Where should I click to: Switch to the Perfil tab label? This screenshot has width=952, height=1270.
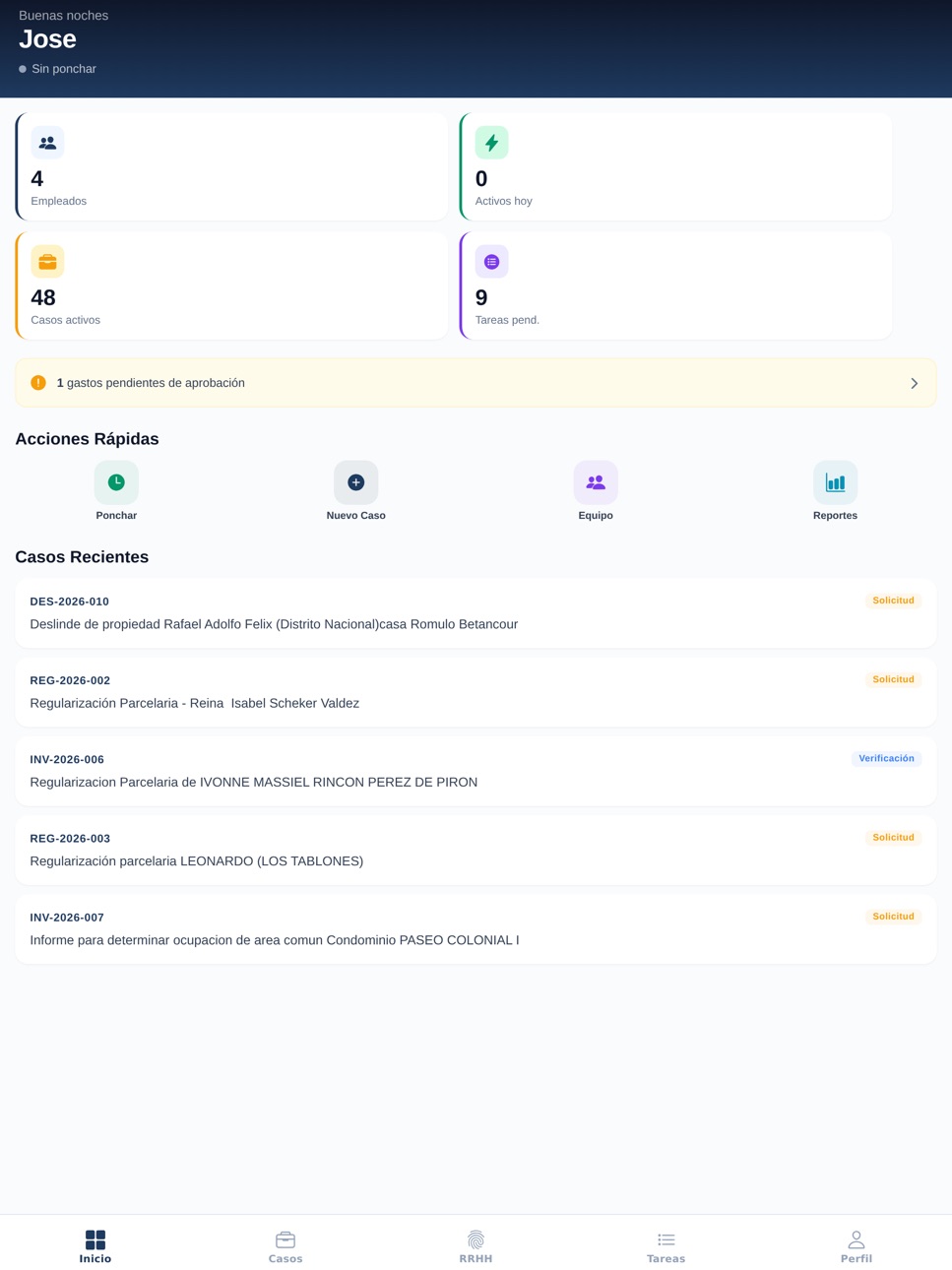coord(857,1258)
